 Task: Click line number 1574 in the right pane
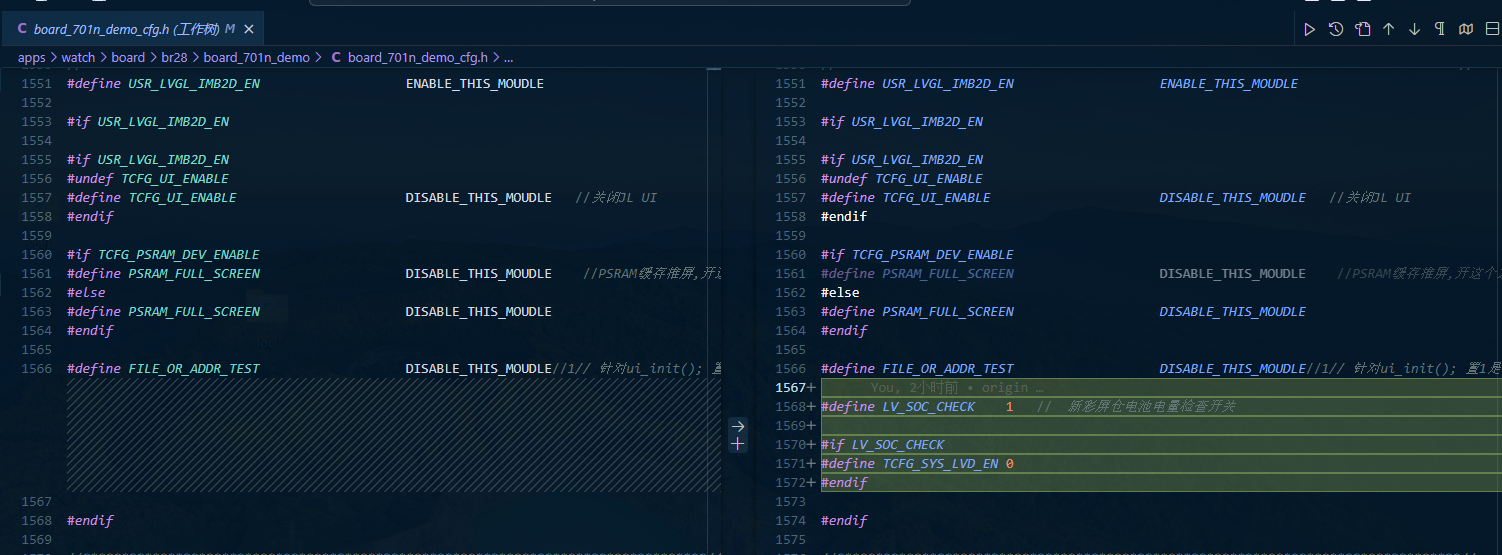[x=790, y=521]
